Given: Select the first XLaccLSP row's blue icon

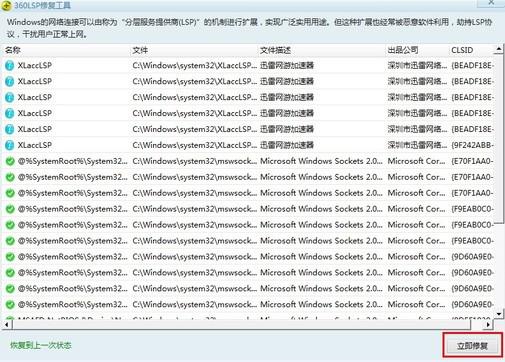Looking at the screenshot, I should point(10,66).
